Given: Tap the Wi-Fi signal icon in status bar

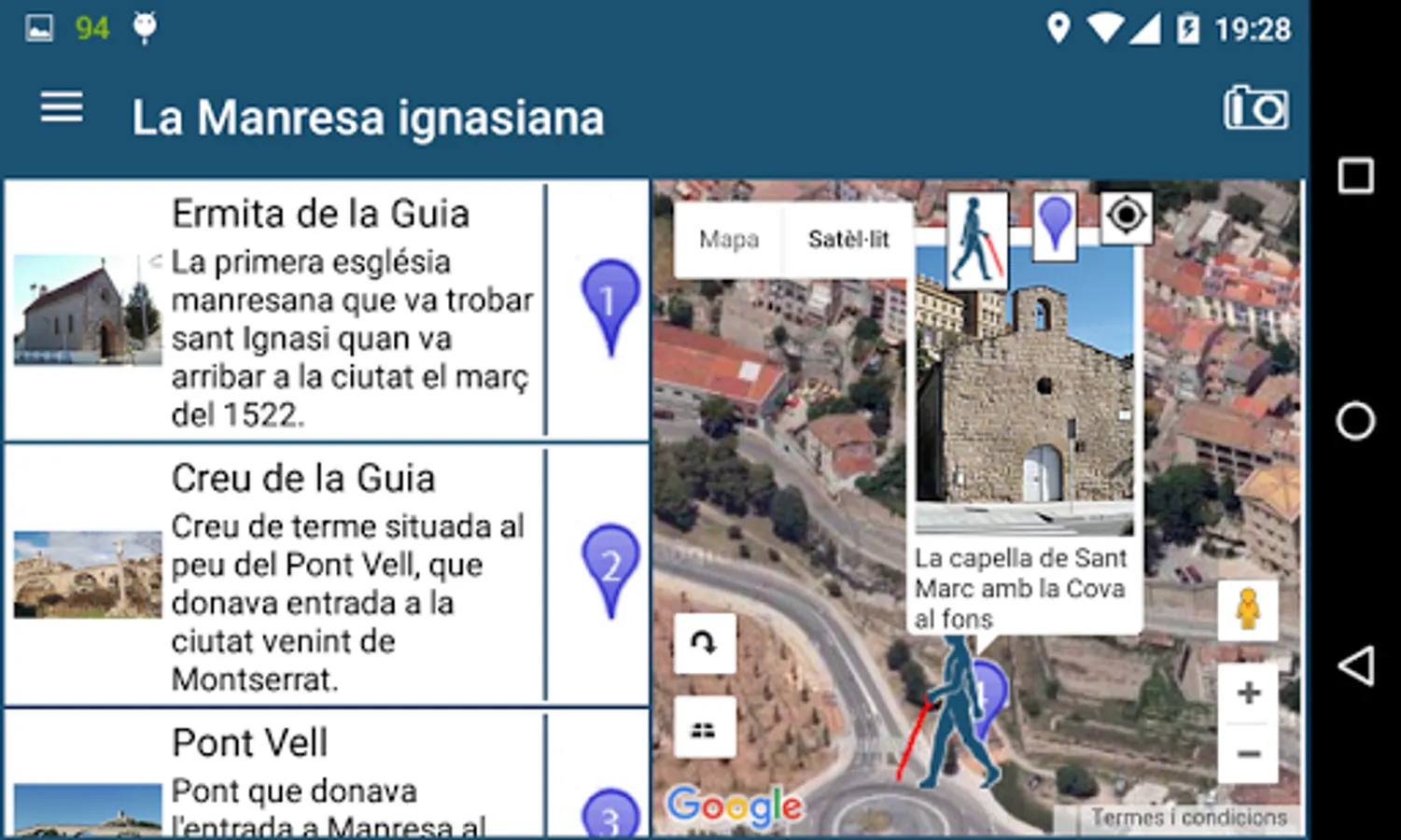Looking at the screenshot, I should pos(1105,29).
